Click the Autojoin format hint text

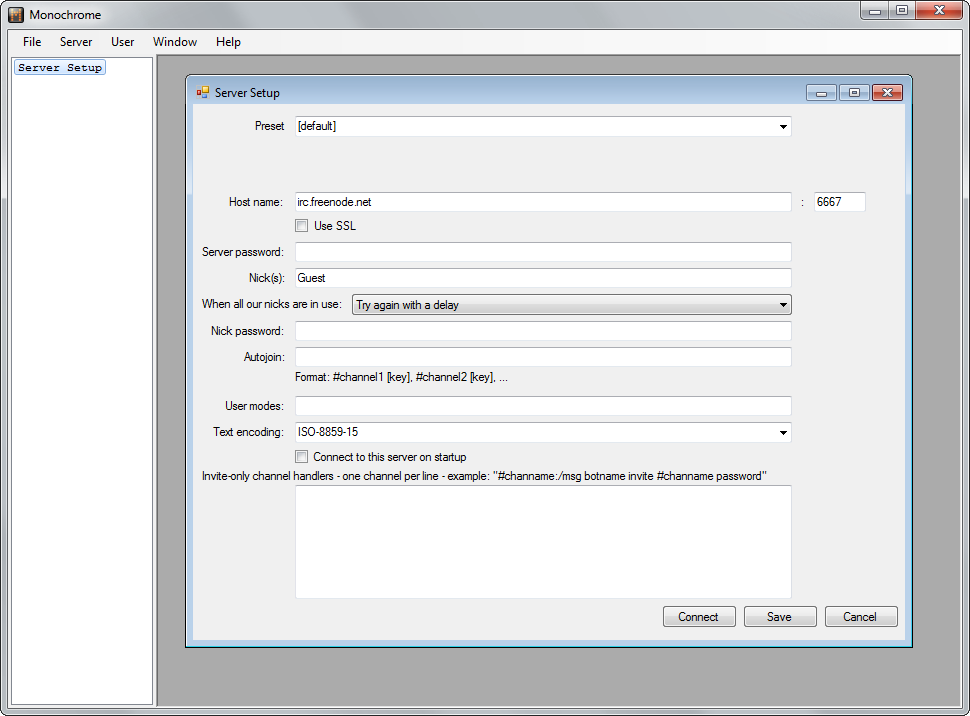pyautogui.click(x=401, y=377)
